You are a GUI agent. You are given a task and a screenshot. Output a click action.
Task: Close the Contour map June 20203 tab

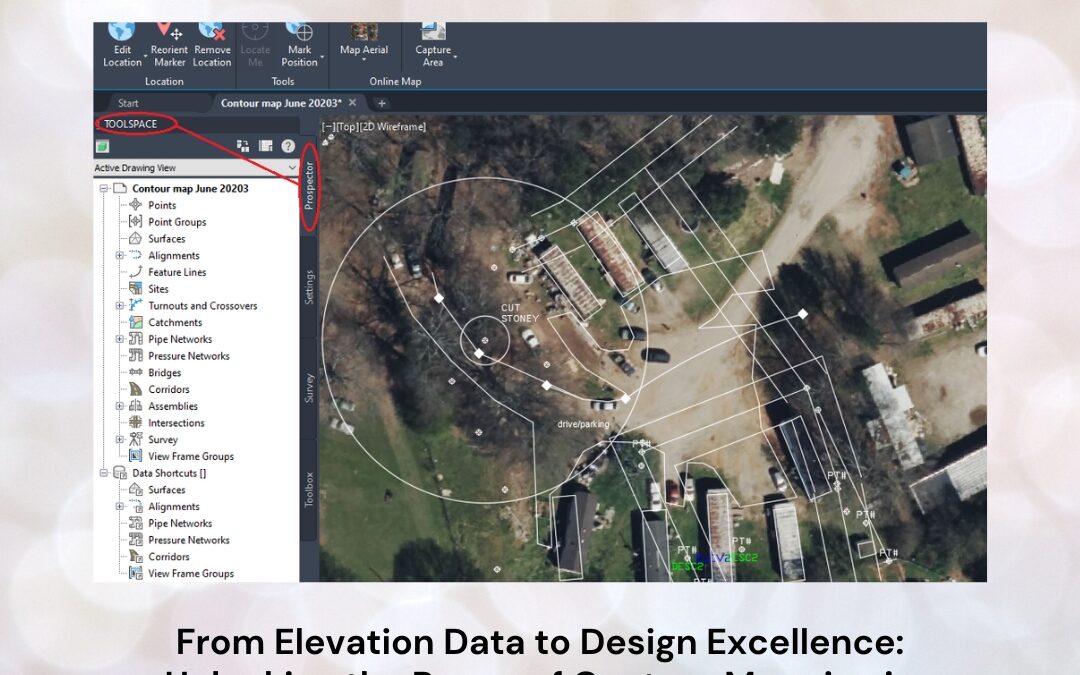pyautogui.click(x=353, y=103)
